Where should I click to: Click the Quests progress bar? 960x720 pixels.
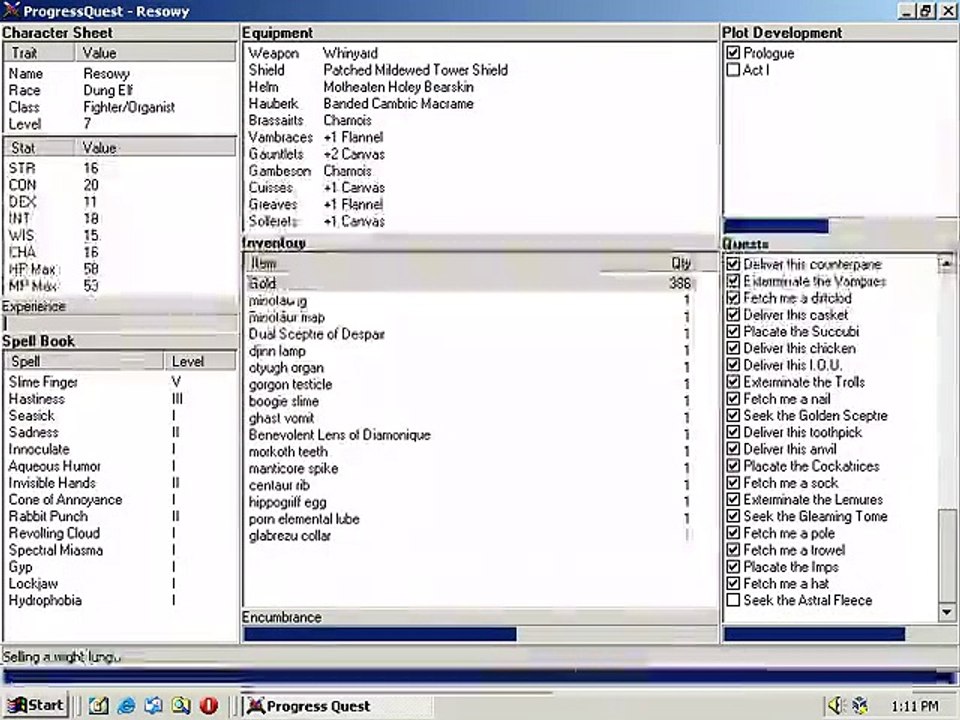click(x=839, y=634)
